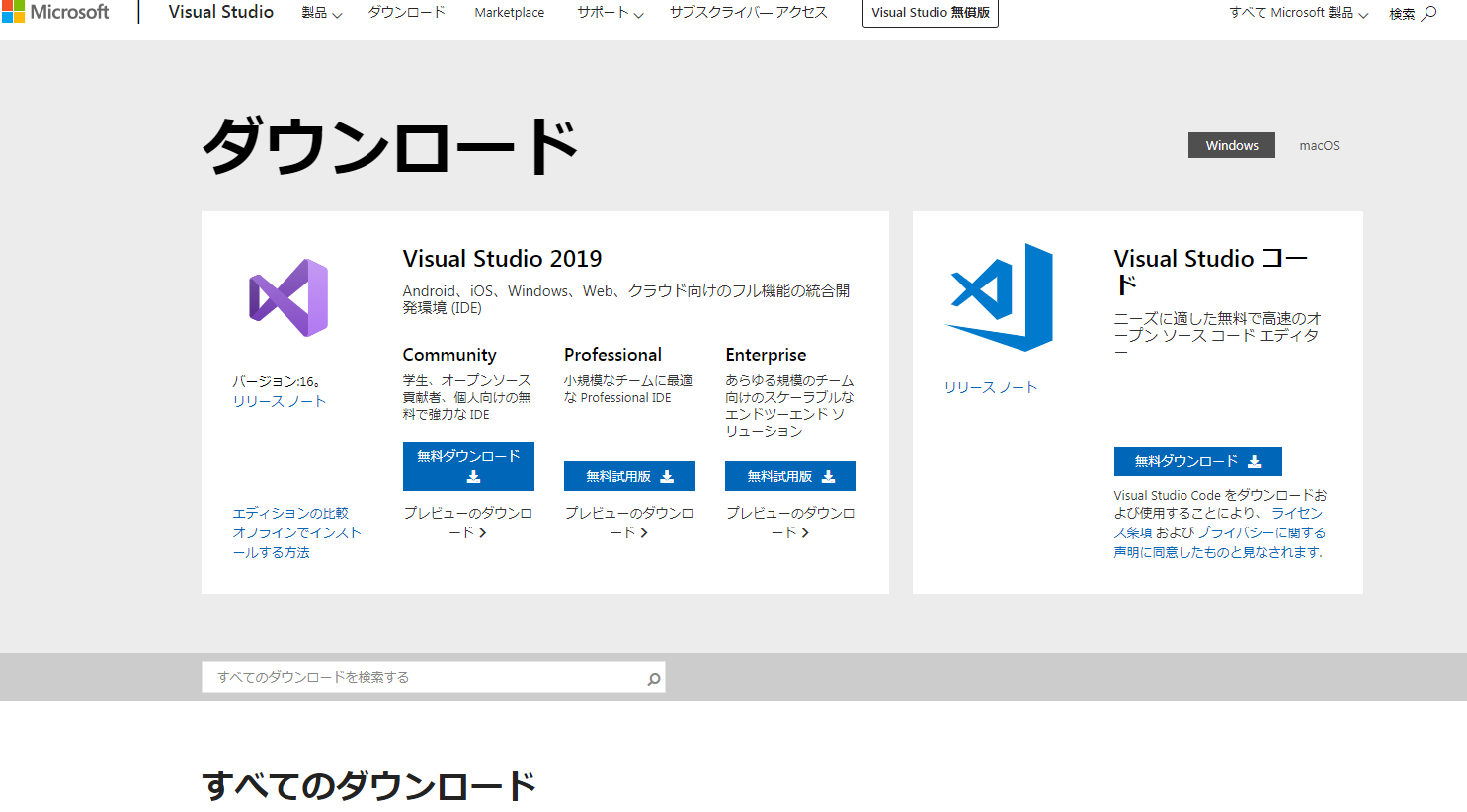The height and width of the screenshot is (812, 1467).
Task: Click the Professional edition heading
Action: 612,355
